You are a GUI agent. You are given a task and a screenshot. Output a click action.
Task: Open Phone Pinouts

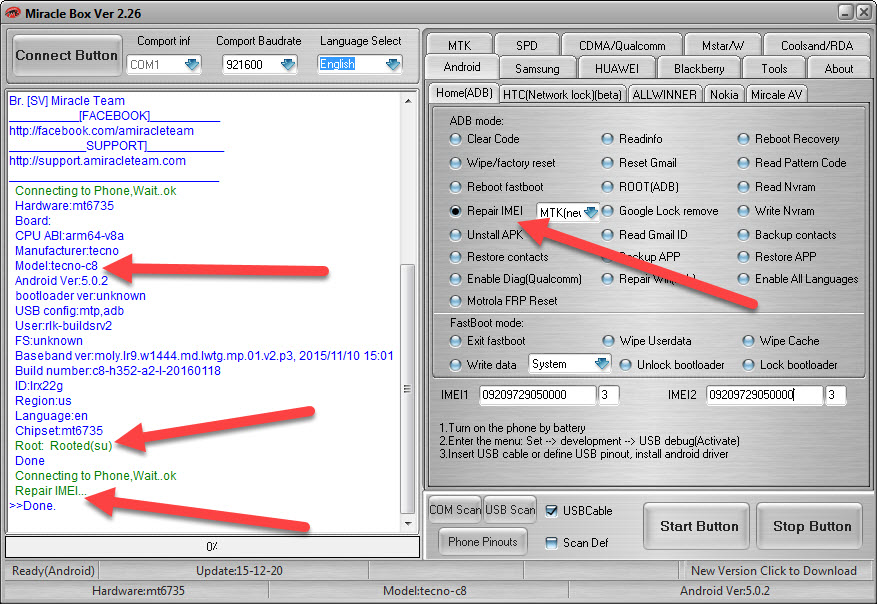pos(483,541)
